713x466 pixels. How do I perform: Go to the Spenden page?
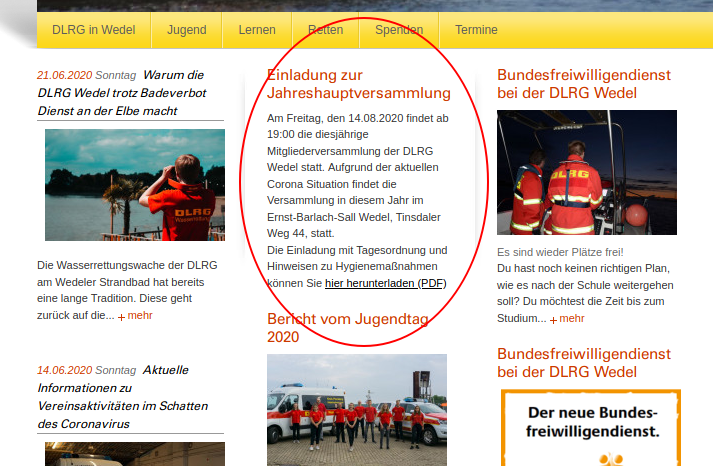click(x=399, y=30)
